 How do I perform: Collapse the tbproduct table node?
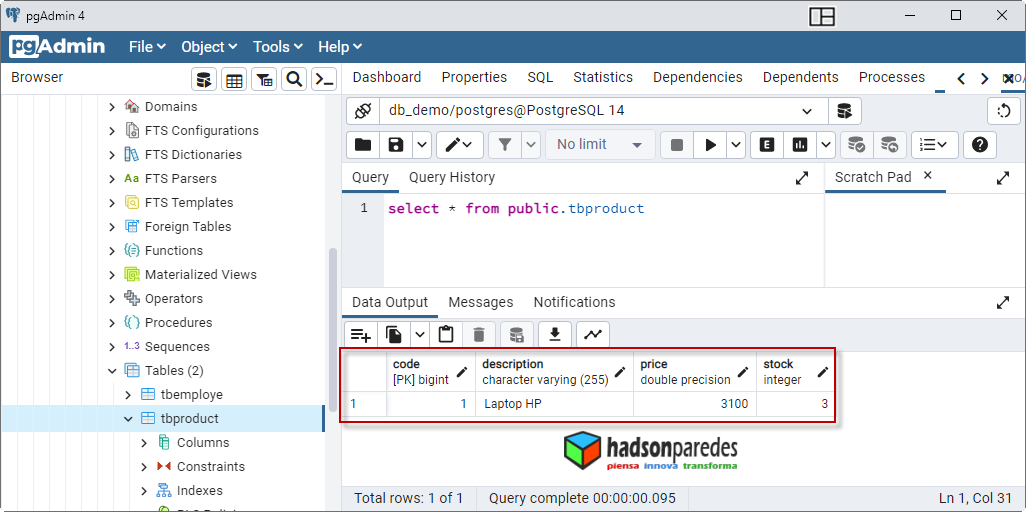[128, 418]
